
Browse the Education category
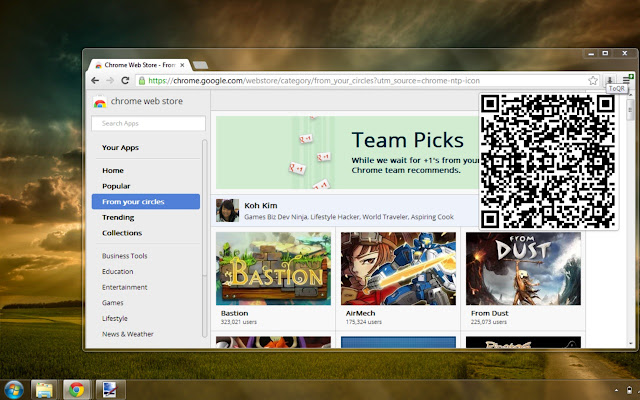(x=118, y=271)
